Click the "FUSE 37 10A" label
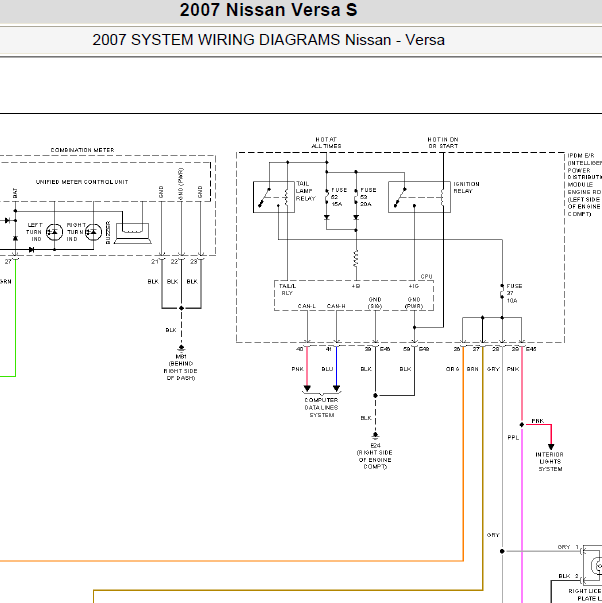The height and width of the screenshot is (603, 602). pyautogui.click(x=514, y=293)
